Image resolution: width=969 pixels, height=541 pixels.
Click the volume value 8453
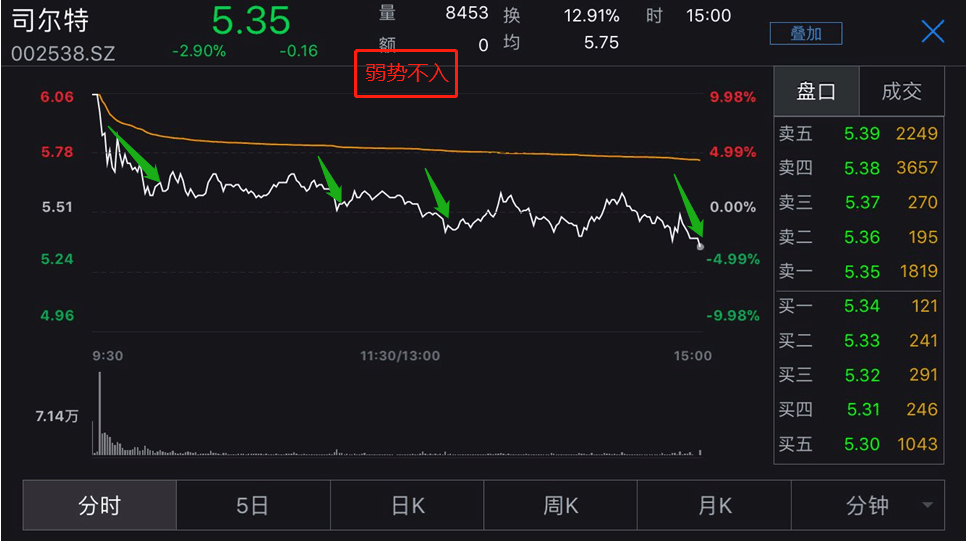click(x=467, y=13)
